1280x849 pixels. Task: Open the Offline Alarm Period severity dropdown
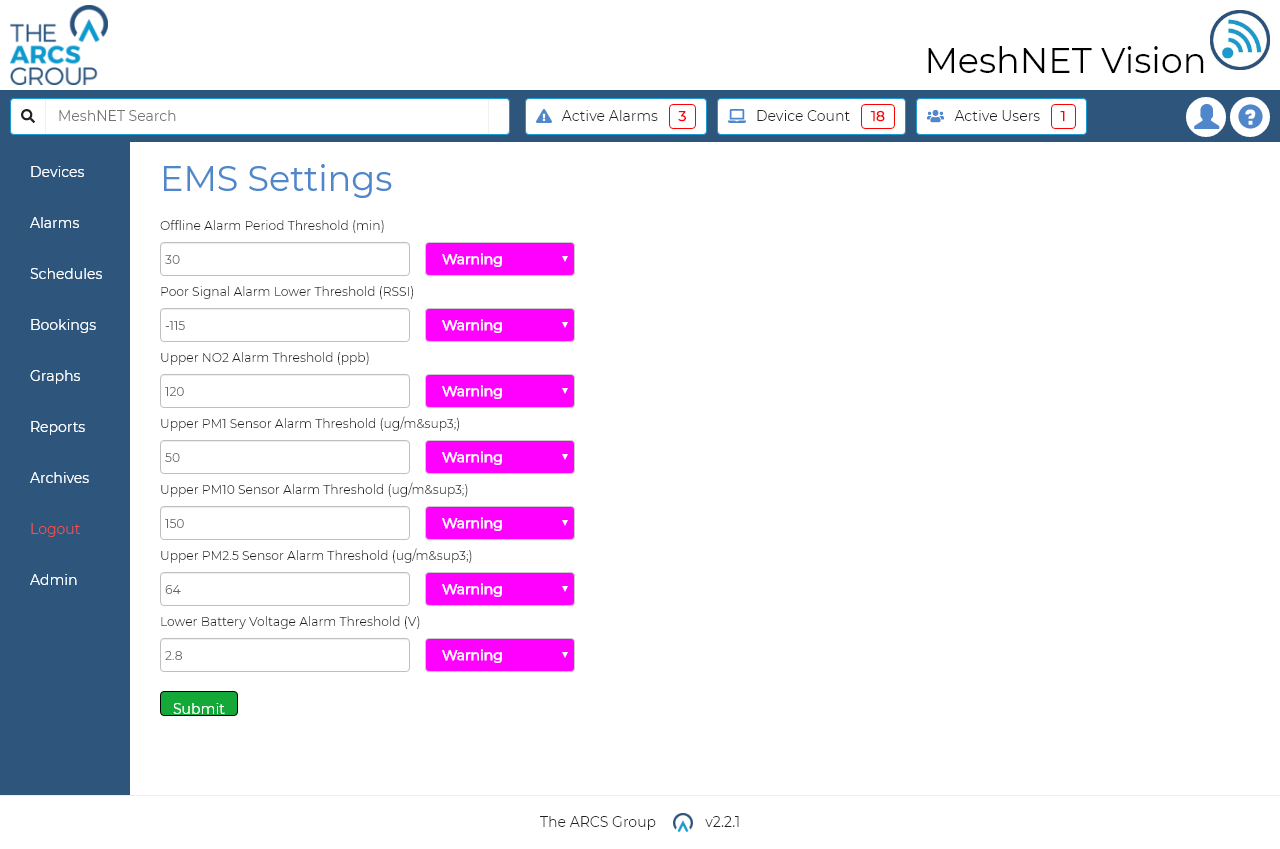coord(499,259)
